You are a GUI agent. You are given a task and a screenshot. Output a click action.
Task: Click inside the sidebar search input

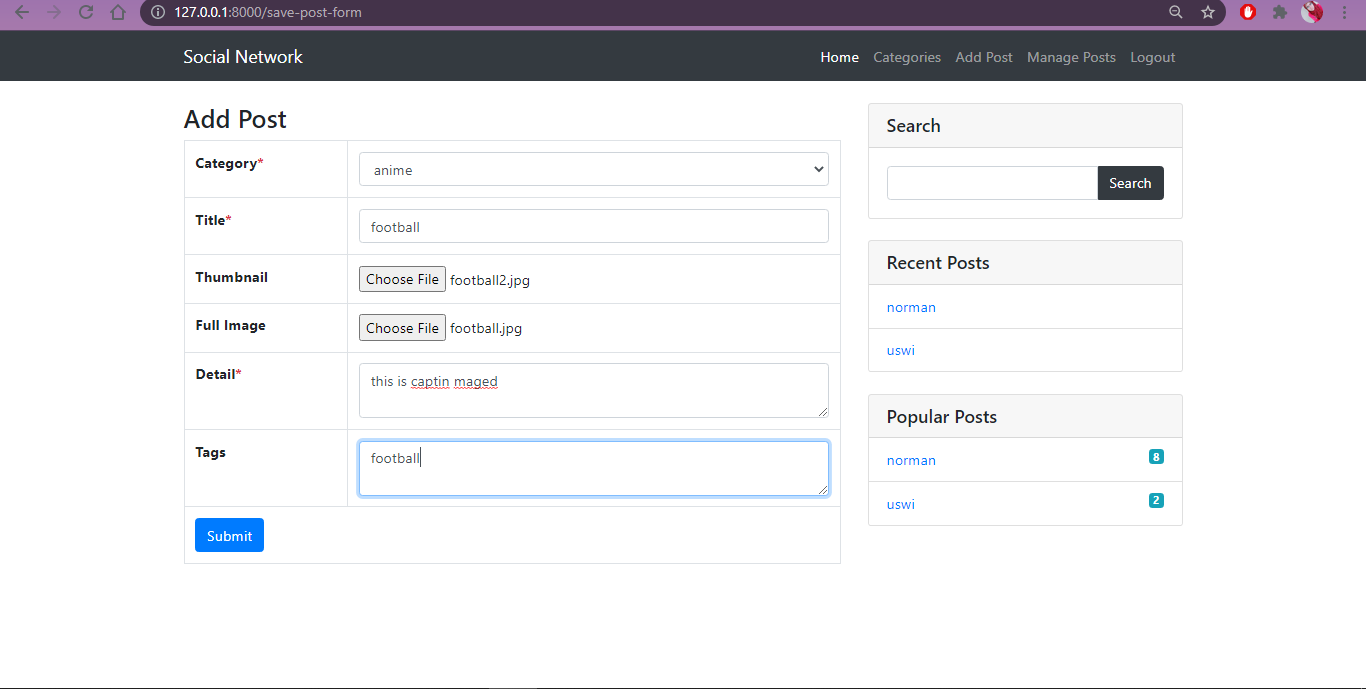pos(991,183)
